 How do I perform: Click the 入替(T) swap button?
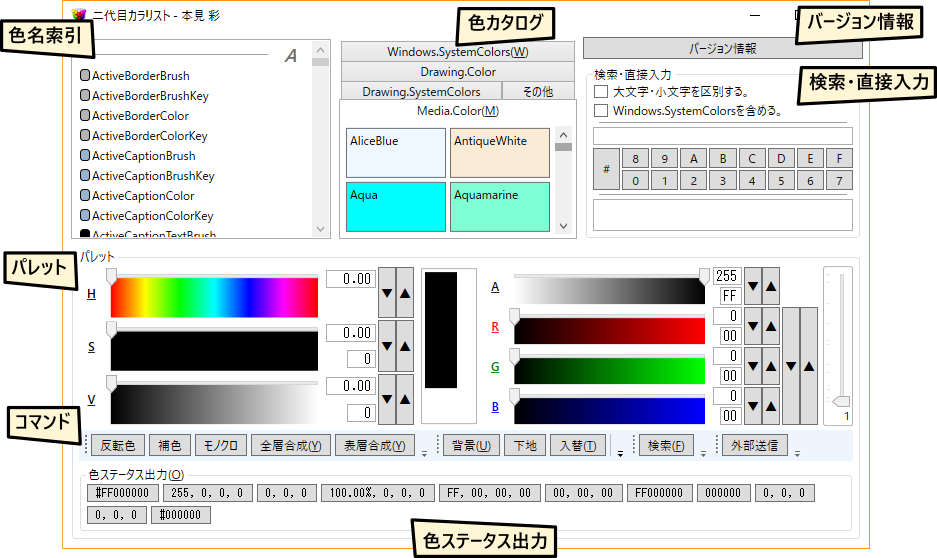pos(578,446)
